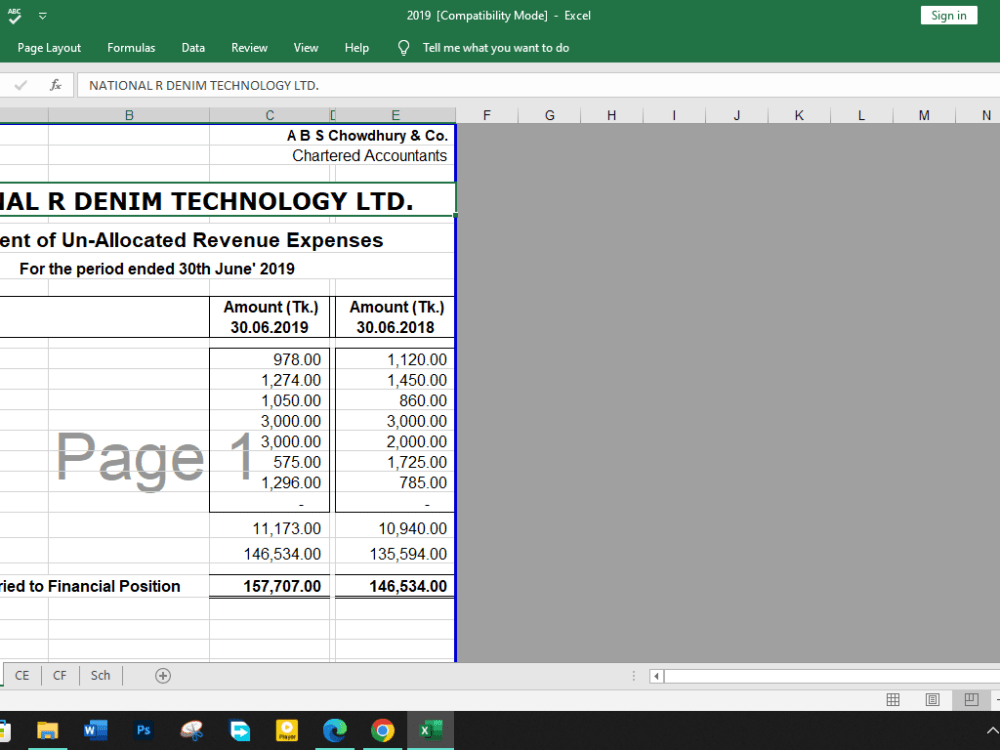Select cell with A B S Chowdhury & Co.

367,135
